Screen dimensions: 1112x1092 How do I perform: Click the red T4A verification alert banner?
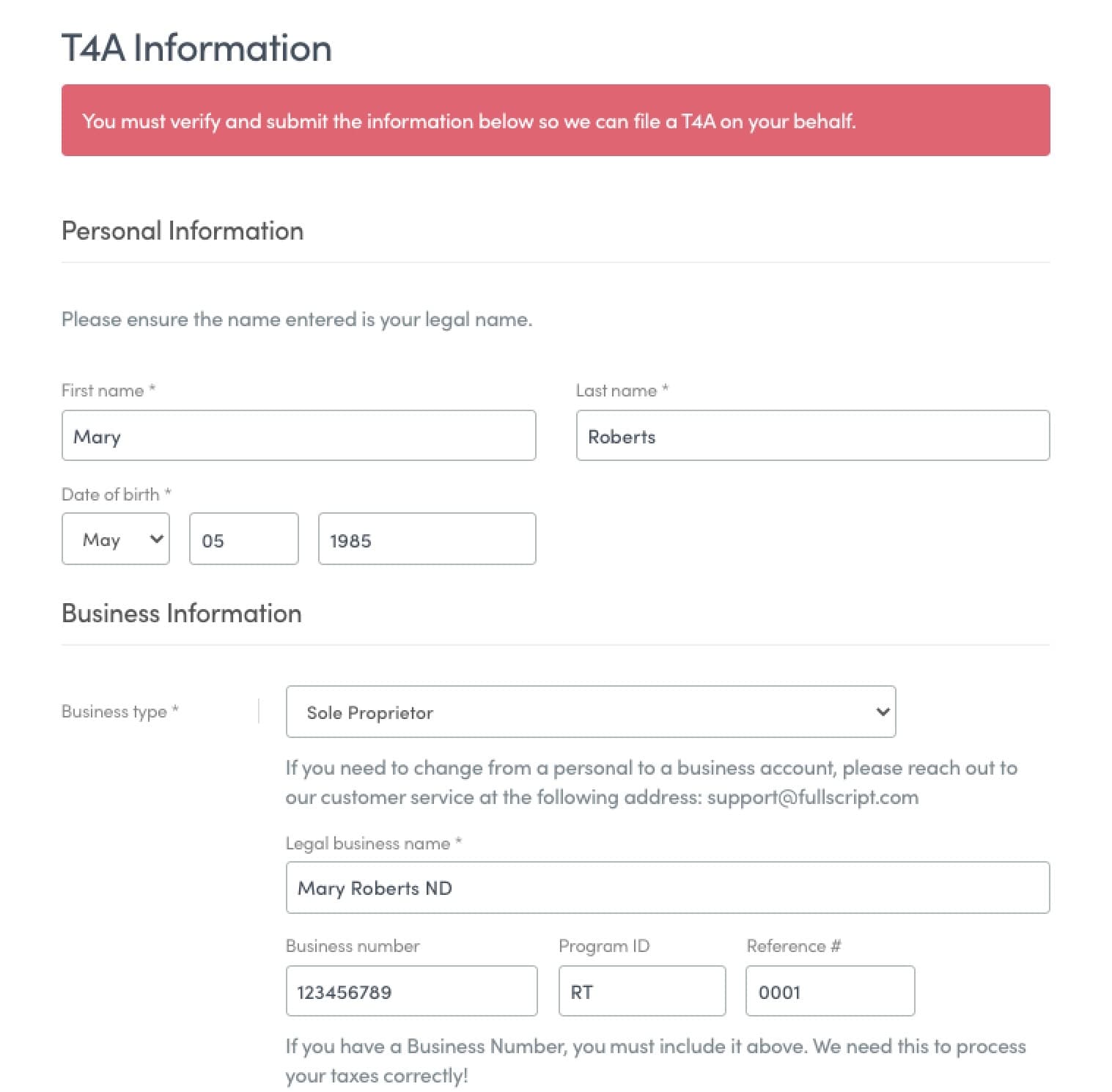(x=556, y=120)
